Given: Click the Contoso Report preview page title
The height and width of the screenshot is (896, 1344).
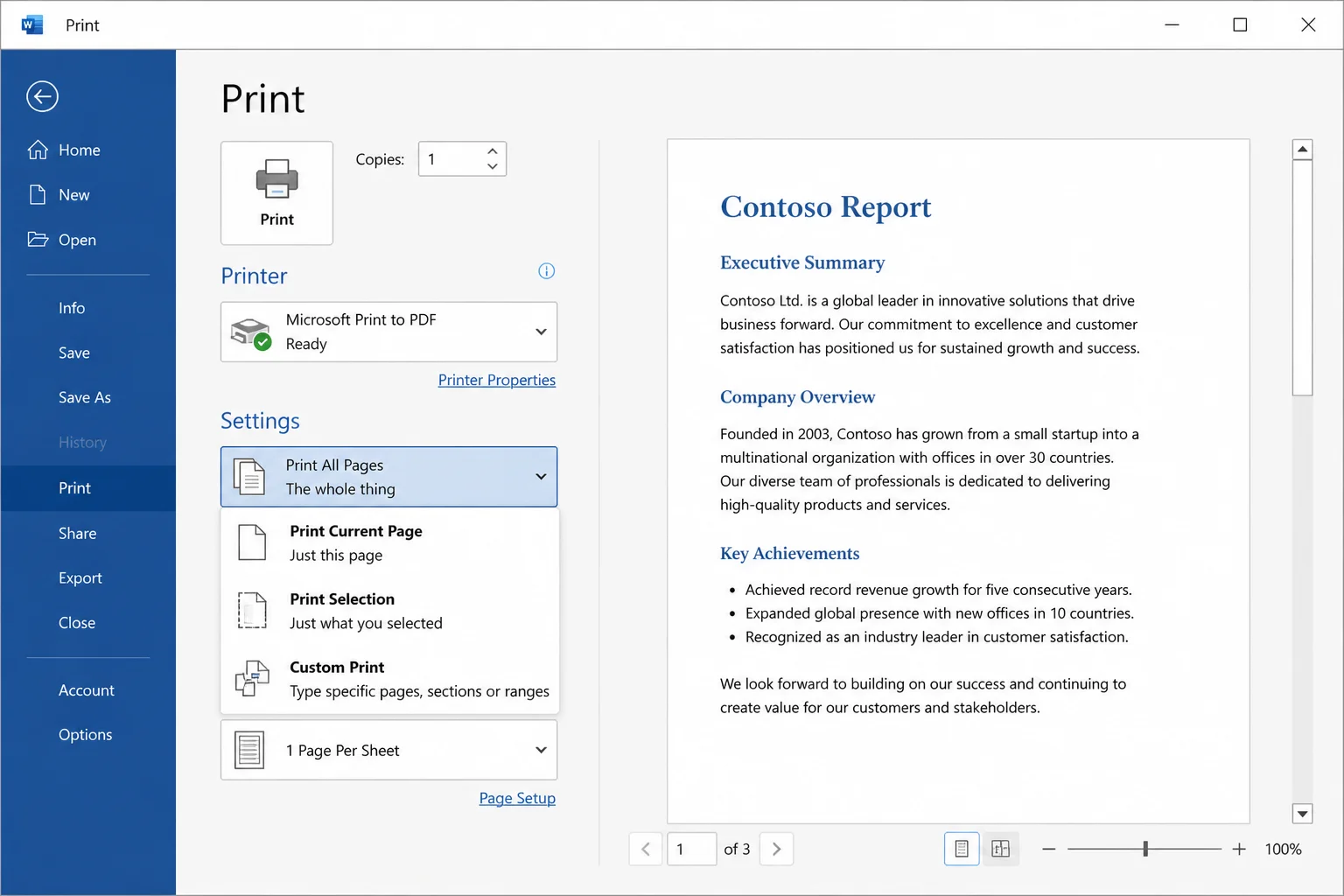Looking at the screenshot, I should point(825,207).
